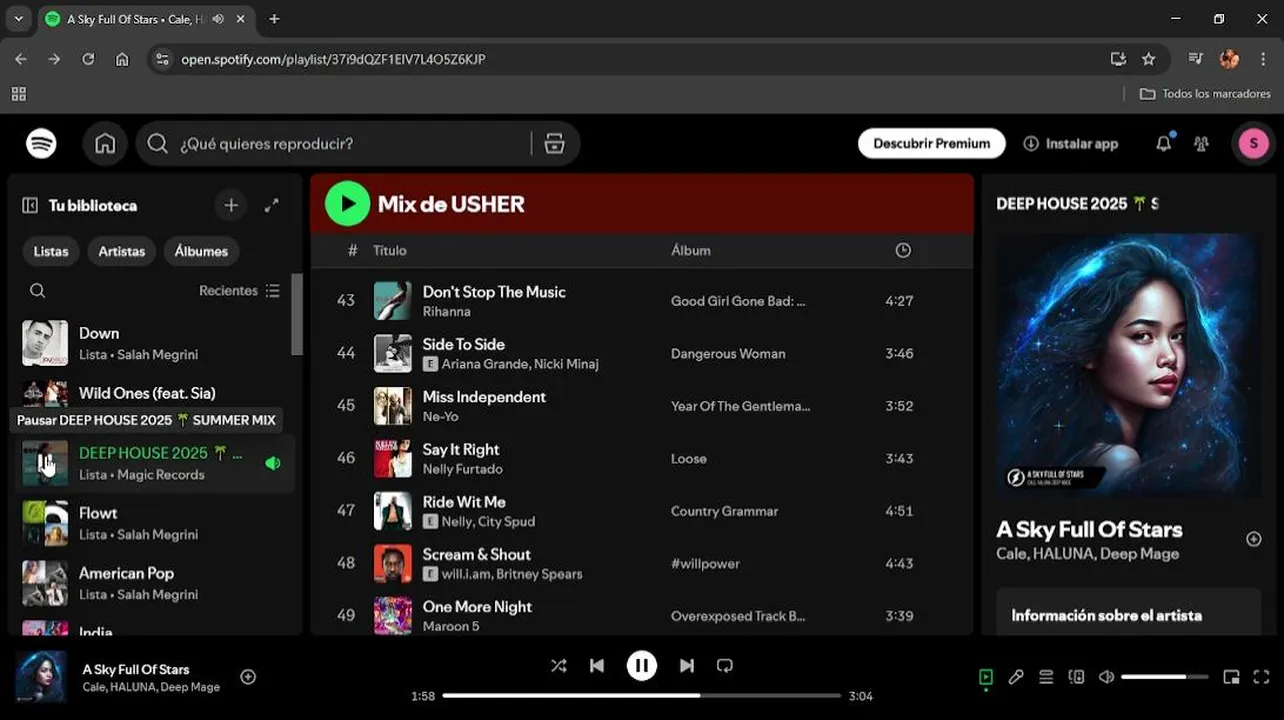The height and width of the screenshot is (720, 1284).
Task: Skip to next track
Action: (x=687, y=666)
